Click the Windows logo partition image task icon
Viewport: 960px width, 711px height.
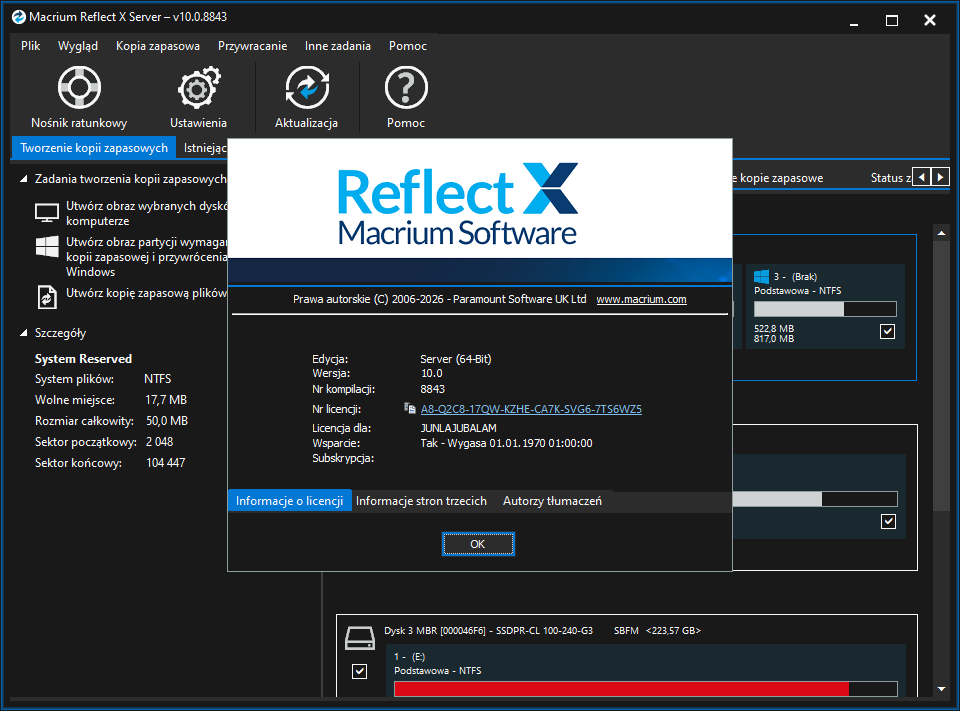tap(47, 247)
